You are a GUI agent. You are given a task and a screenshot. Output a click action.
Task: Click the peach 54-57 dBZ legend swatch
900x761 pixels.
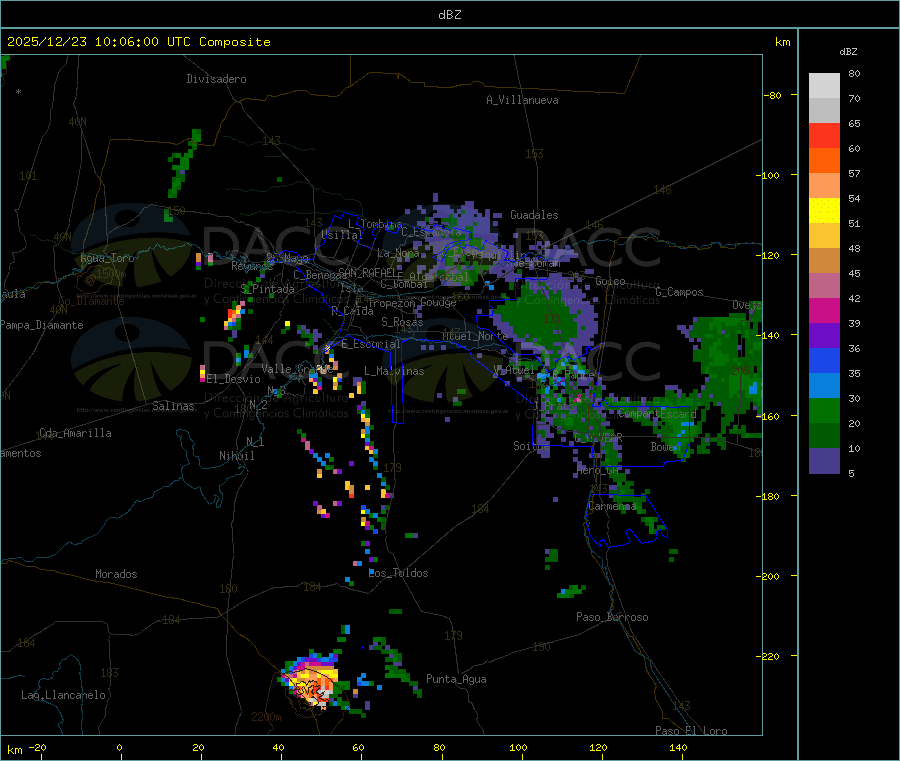[x=824, y=186]
